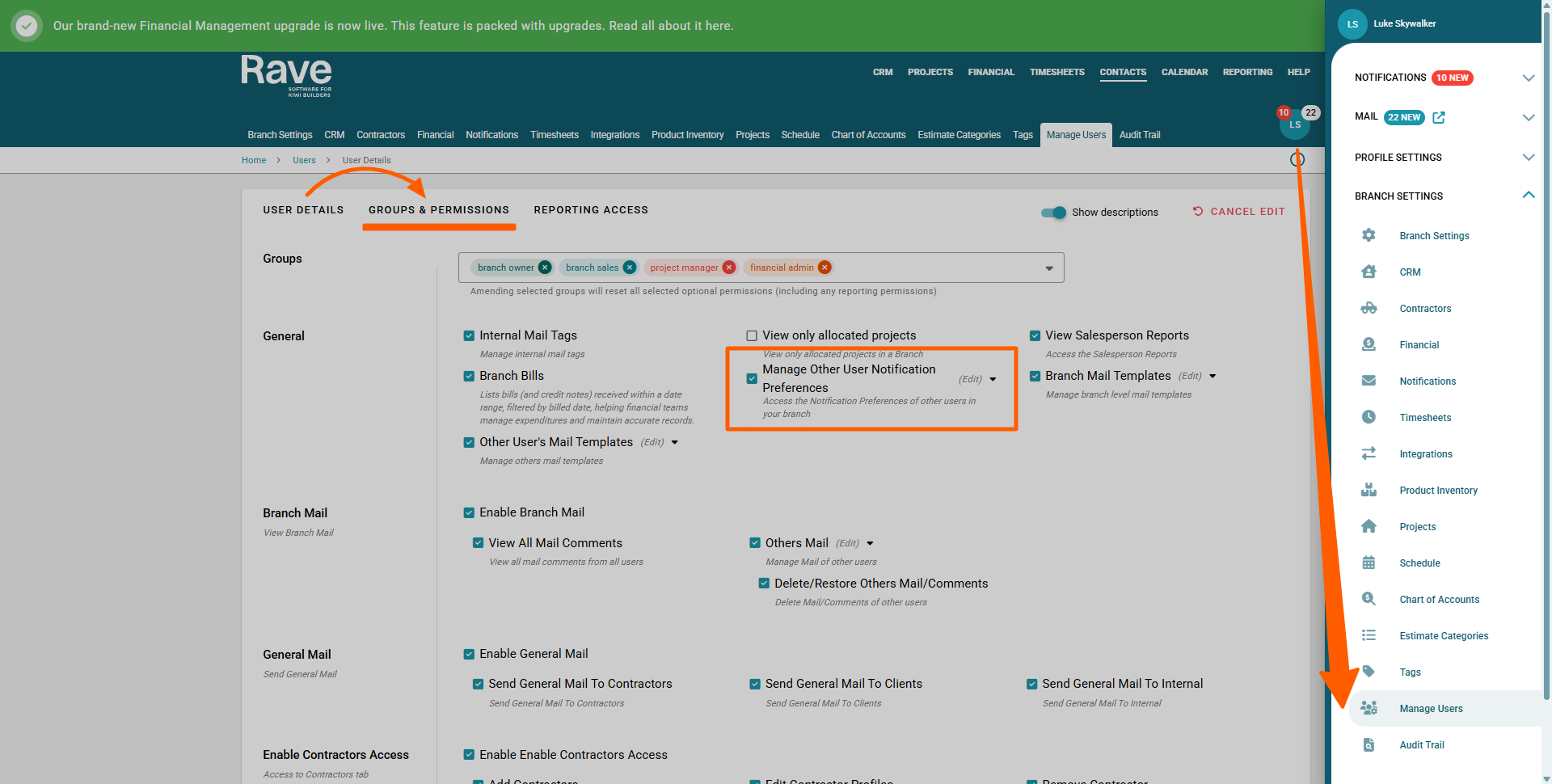This screenshot has width=1552, height=784.
Task: Uncheck Enable General Mail checkbox
Action: [469, 654]
